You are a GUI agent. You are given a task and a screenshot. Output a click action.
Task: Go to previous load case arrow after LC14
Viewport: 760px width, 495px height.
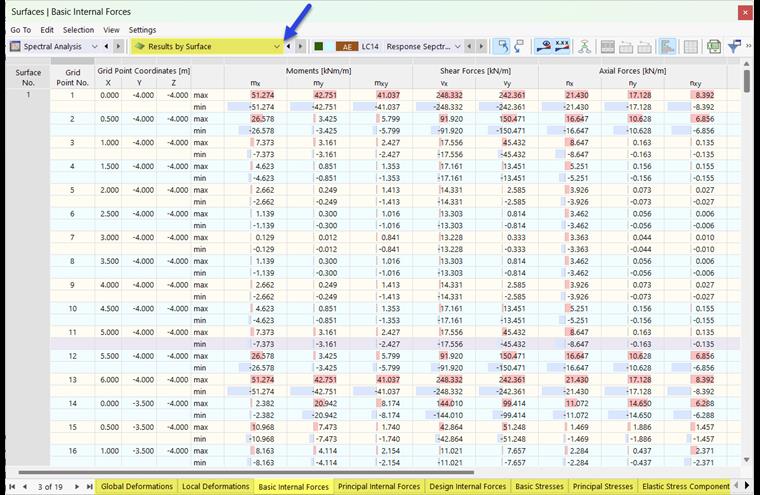(469, 47)
